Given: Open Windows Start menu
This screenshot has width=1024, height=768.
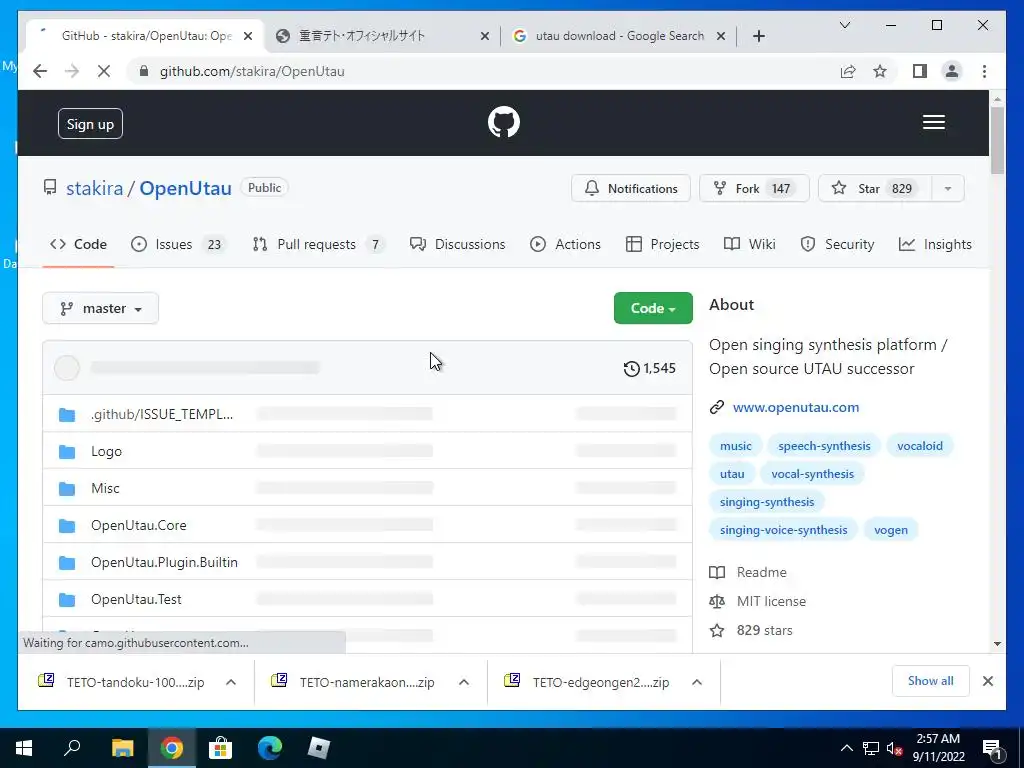Looking at the screenshot, I should (24, 748).
